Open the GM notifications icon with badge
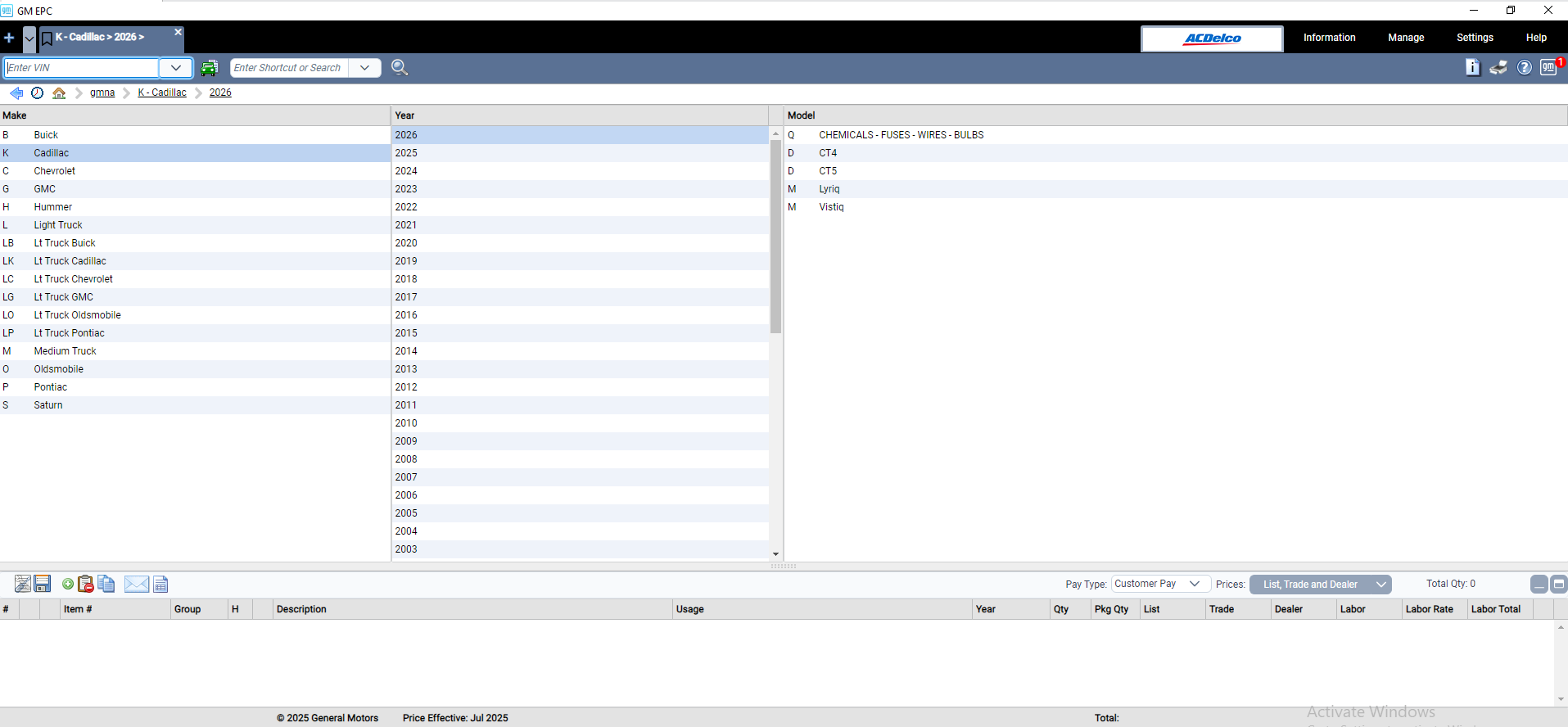Image resolution: width=1568 pixels, height=727 pixels. pyautogui.click(x=1548, y=68)
